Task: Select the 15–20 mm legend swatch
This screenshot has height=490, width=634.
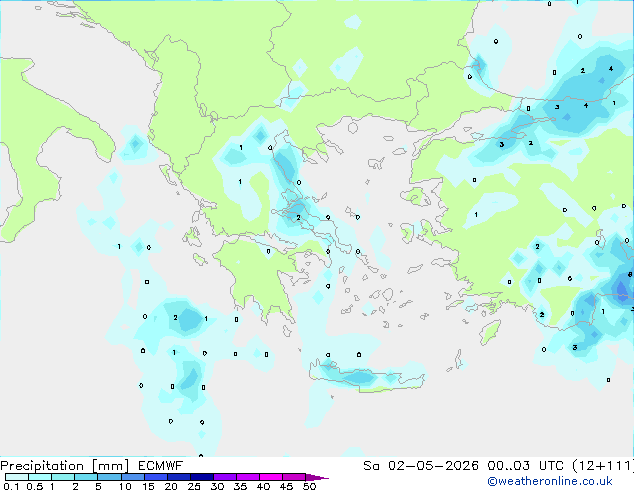Action: point(155,477)
